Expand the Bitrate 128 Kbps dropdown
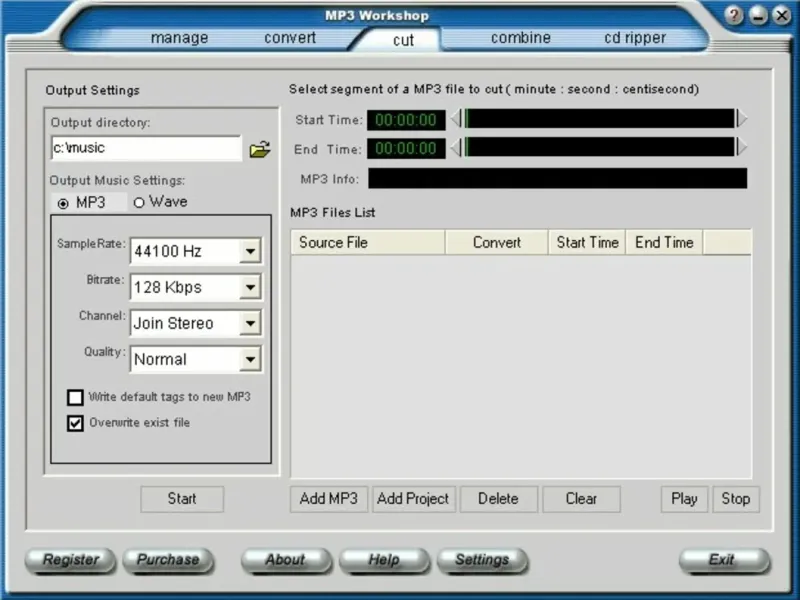Screen dimensions: 800x600 pos(250,287)
